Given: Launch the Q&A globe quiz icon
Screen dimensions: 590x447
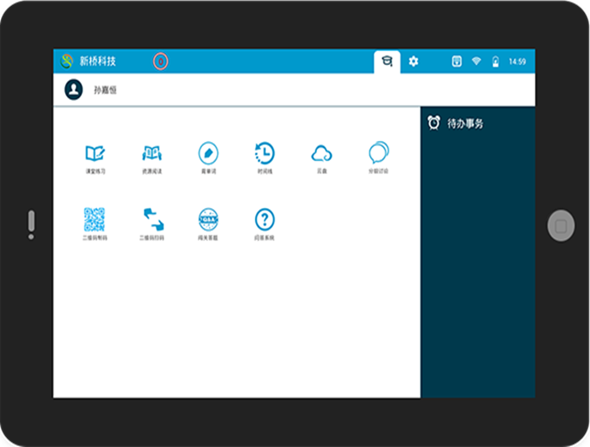Looking at the screenshot, I should pyautogui.click(x=208, y=219).
